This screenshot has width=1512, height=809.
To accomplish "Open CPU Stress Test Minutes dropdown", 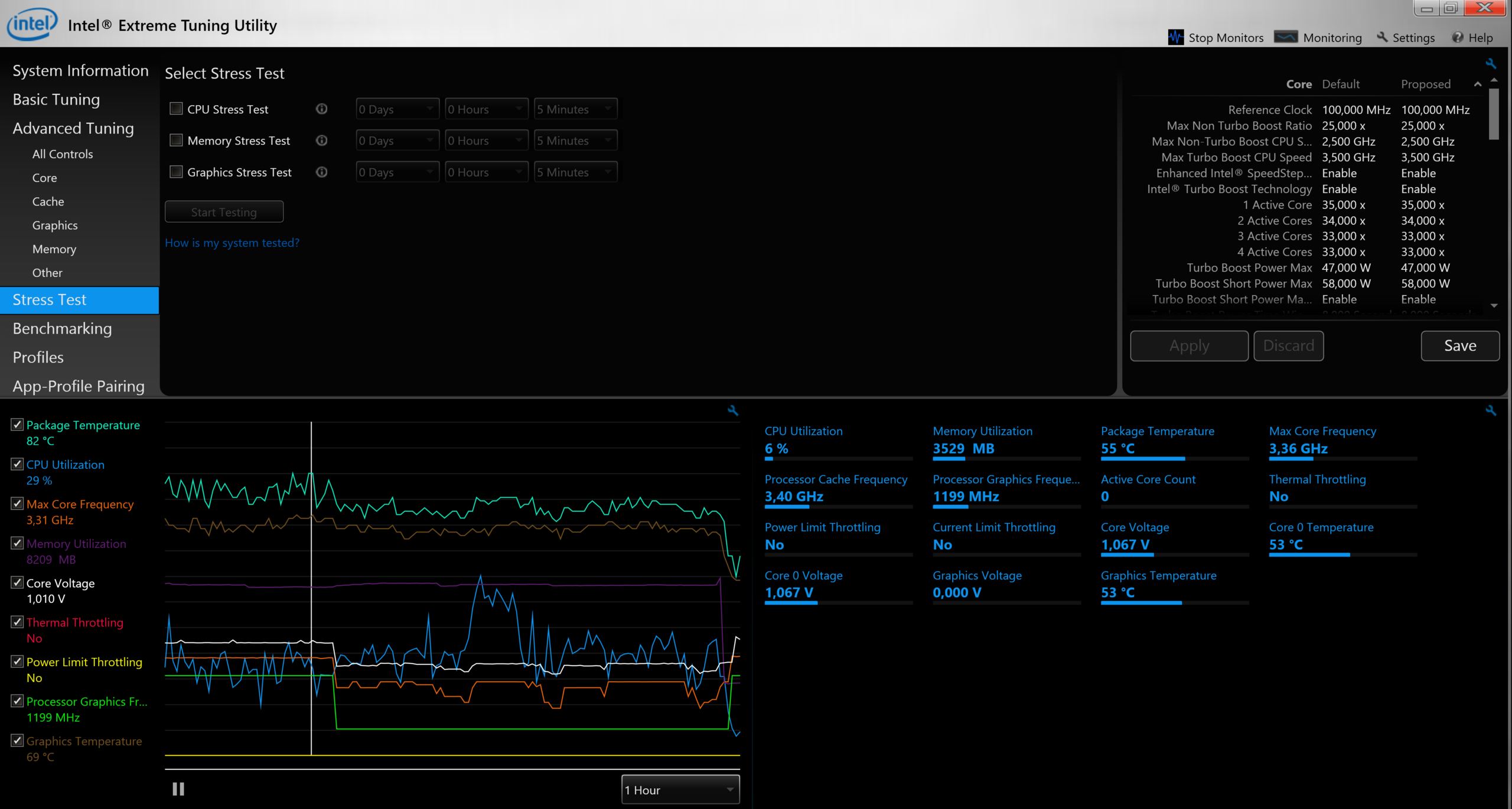I will 575,109.
